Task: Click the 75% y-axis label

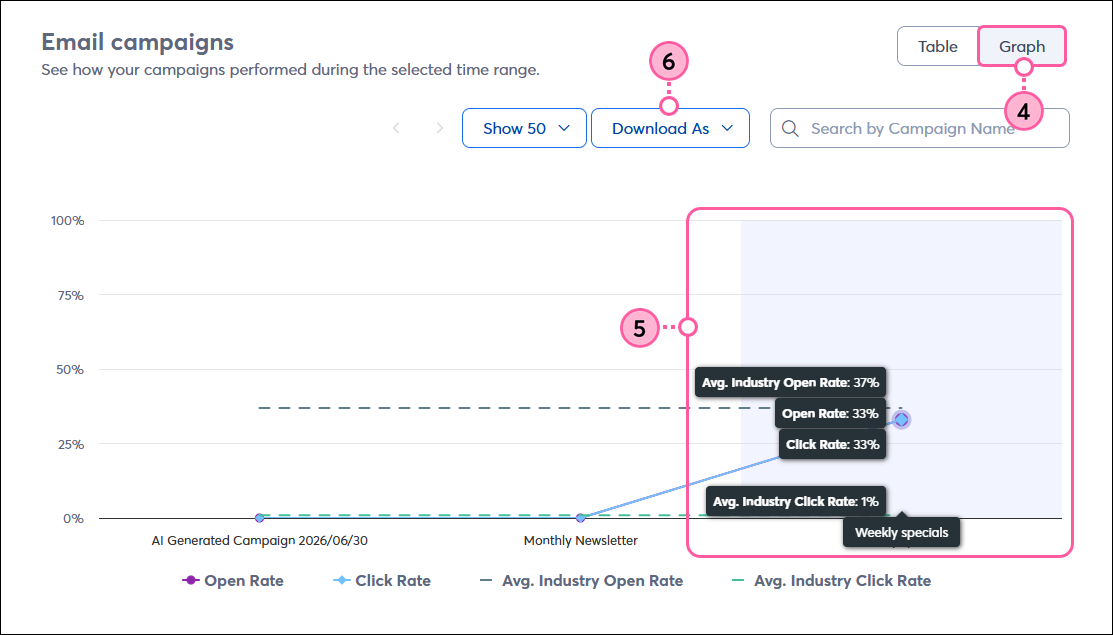Action: click(70, 295)
